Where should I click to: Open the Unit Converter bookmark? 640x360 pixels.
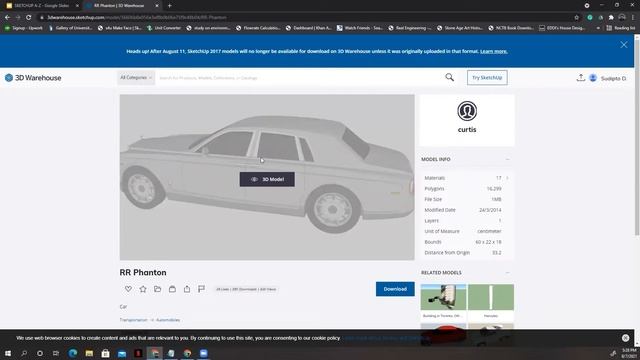point(164,28)
